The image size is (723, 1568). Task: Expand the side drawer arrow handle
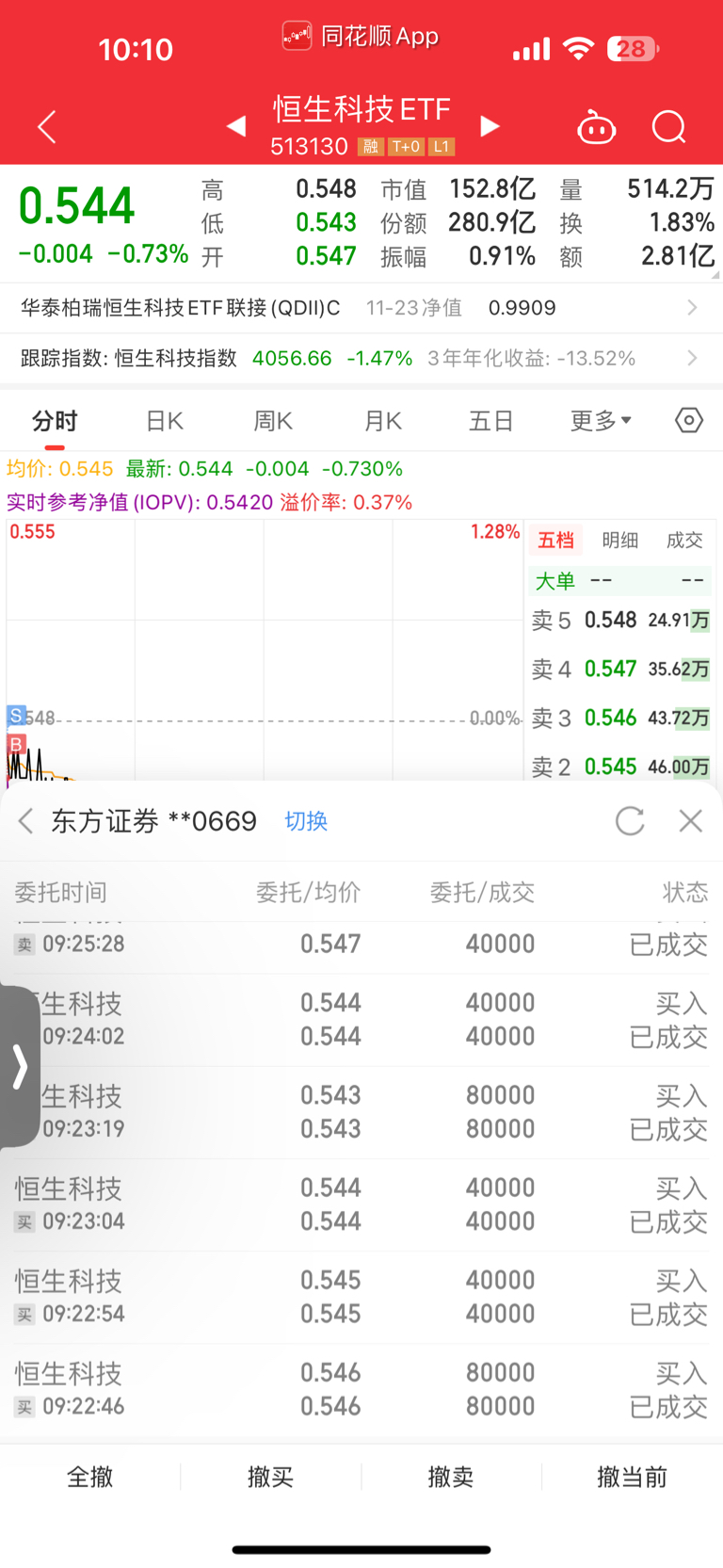tap(20, 1066)
